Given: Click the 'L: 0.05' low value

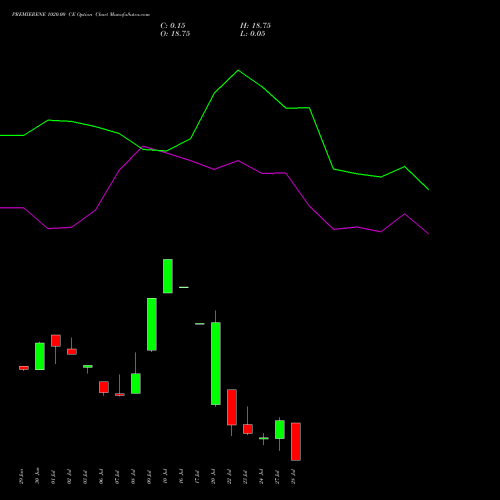Looking at the screenshot, I should [x=253, y=34].
